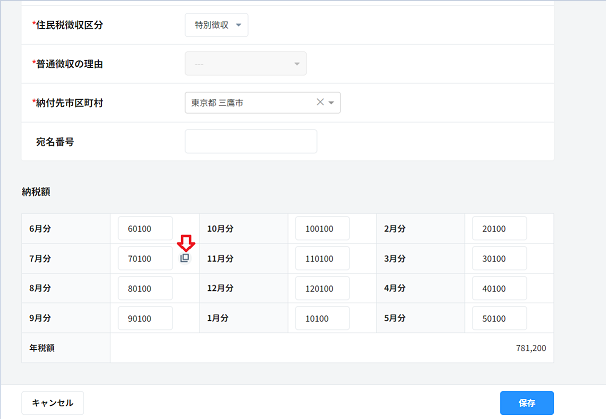Click the 5月分 amount field
The height and width of the screenshot is (419, 606).
[x=499, y=319]
